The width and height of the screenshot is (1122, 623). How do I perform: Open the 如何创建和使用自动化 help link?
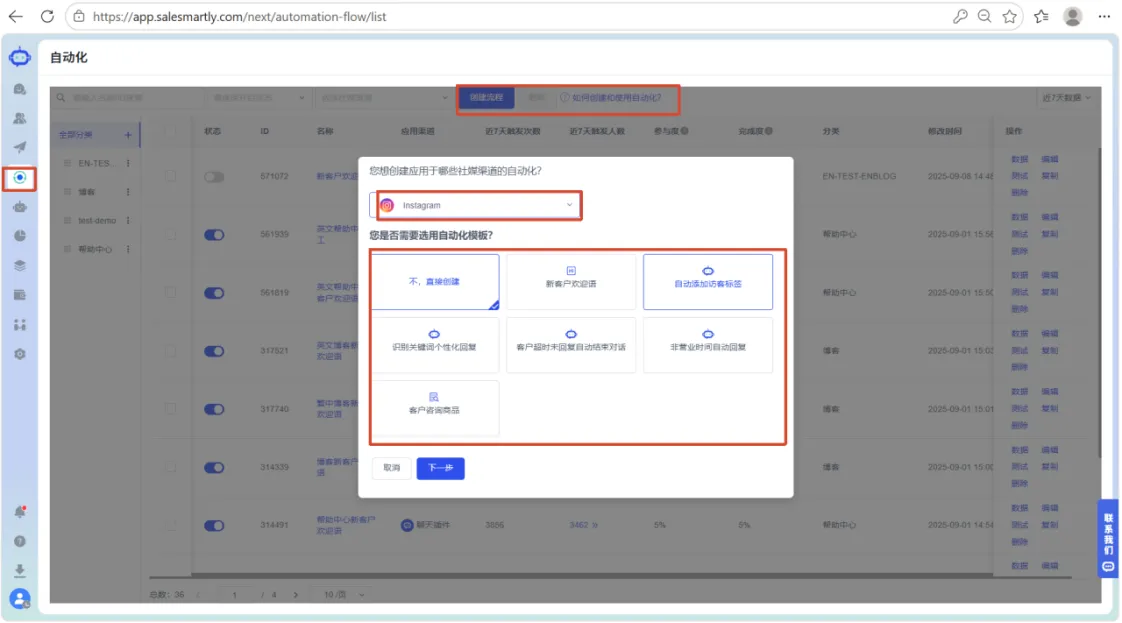point(610,98)
